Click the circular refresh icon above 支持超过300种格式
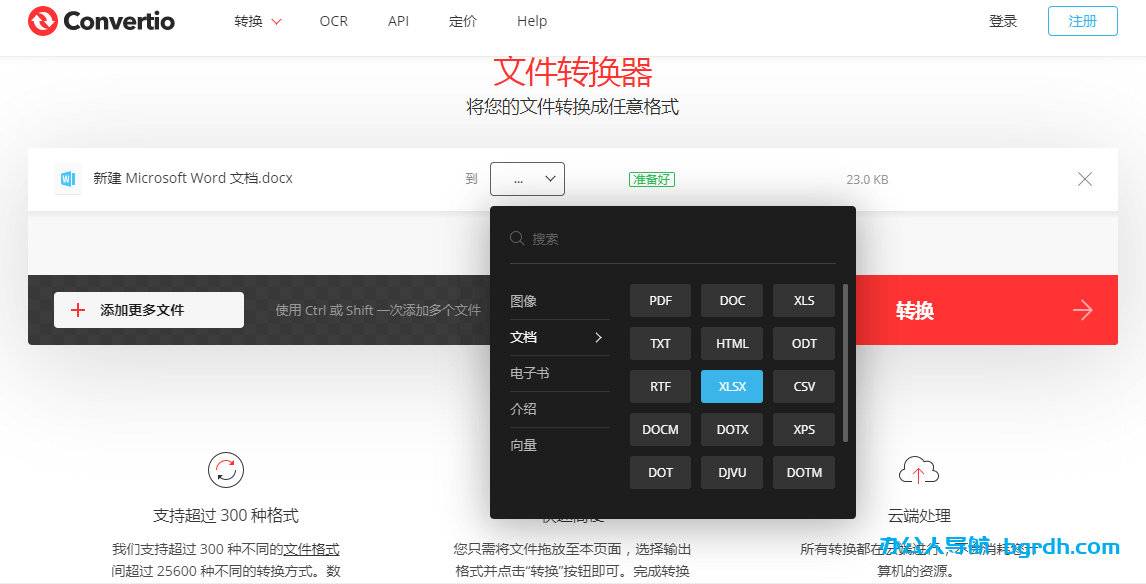This screenshot has height=584, width=1146. coord(225,470)
